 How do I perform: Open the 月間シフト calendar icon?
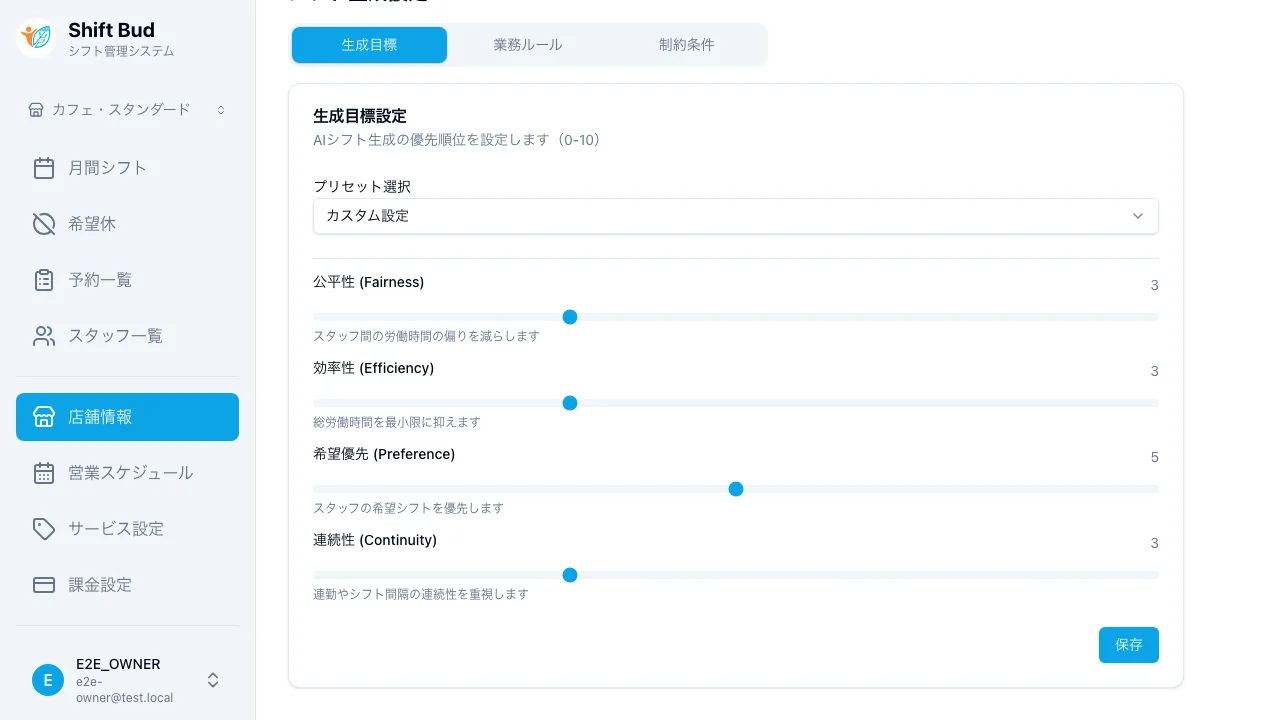(x=44, y=167)
